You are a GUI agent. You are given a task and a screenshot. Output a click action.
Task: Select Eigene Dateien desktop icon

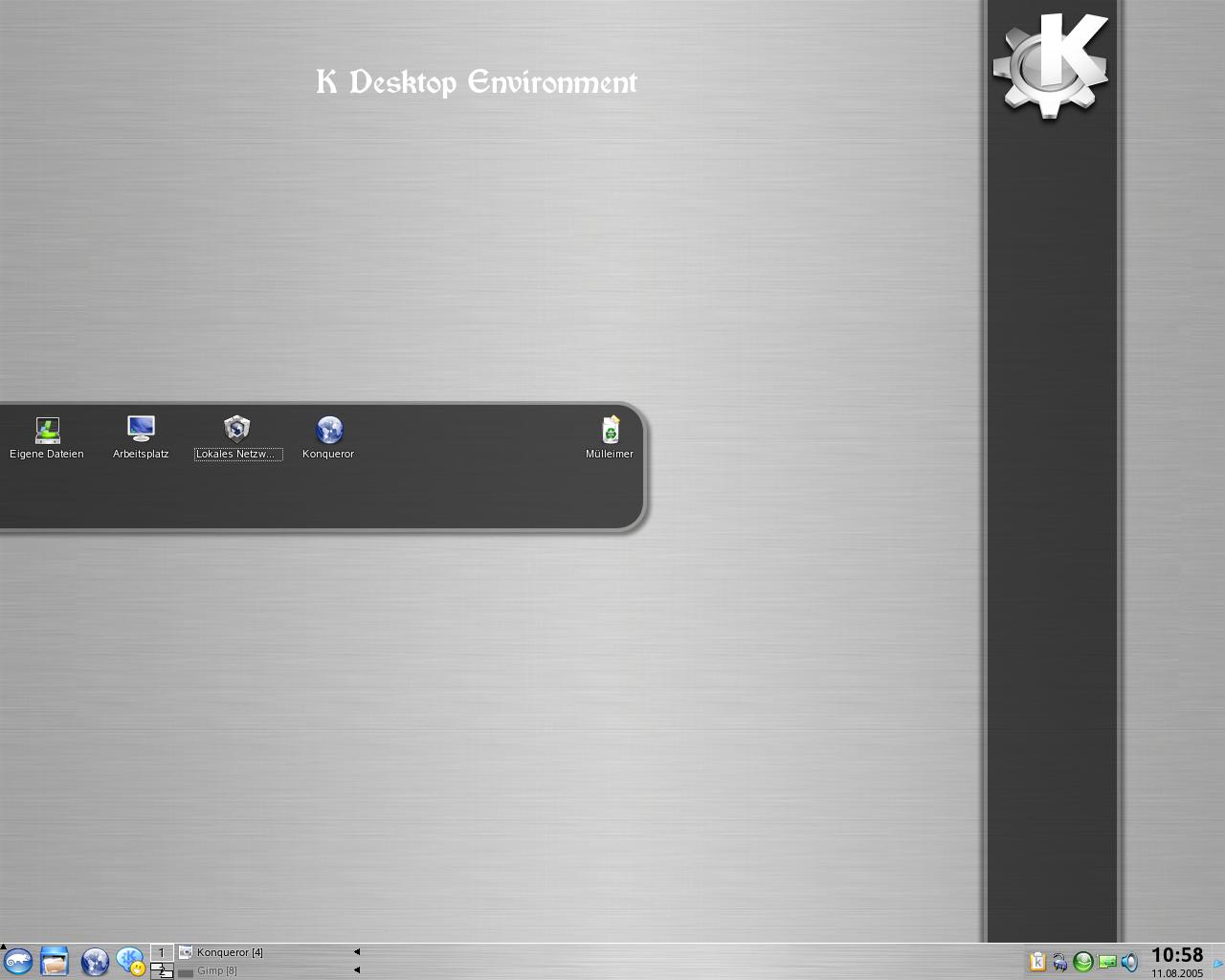tap(47, 438)
